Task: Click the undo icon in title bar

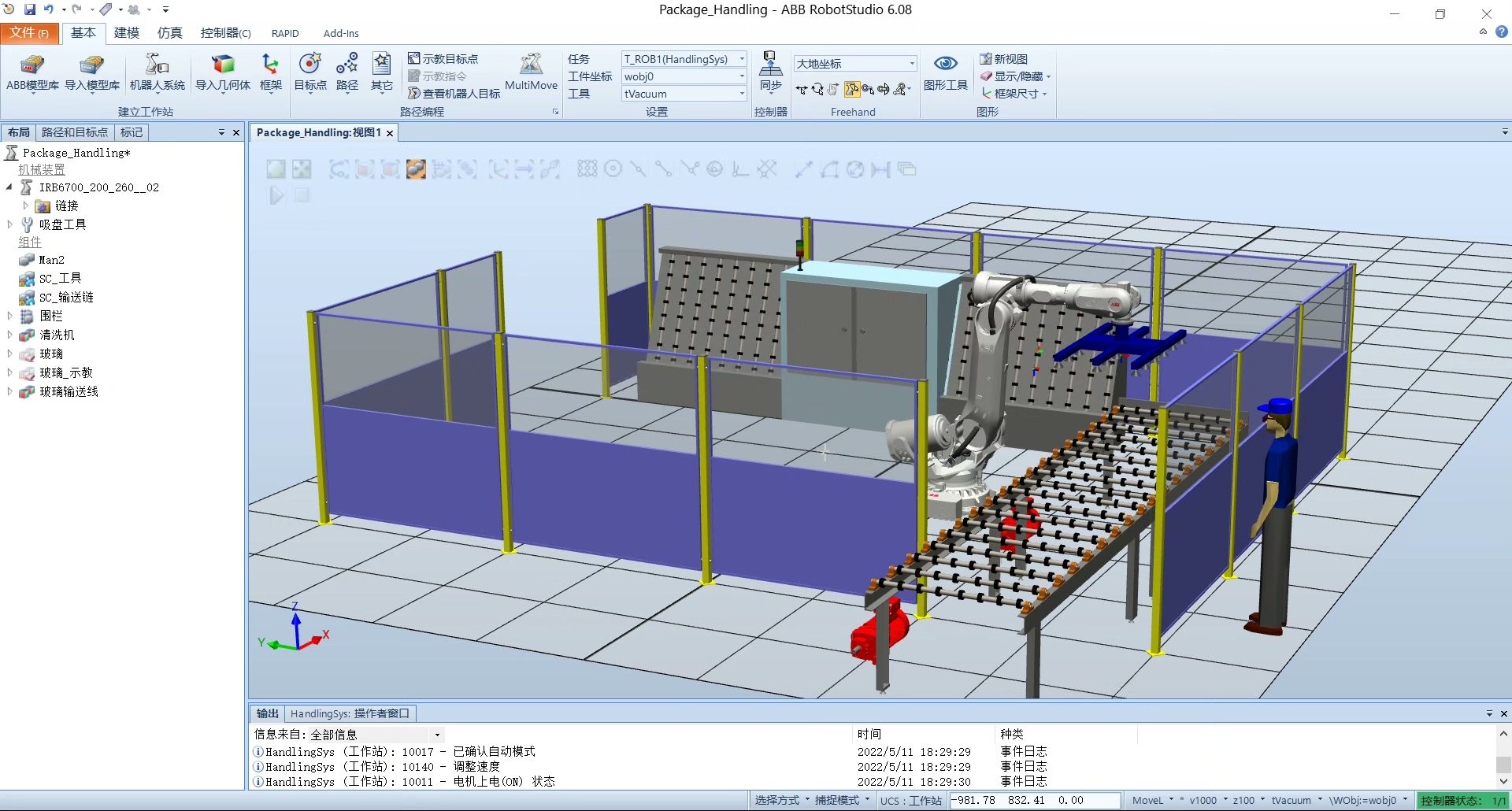Action: tap(49, 9)
